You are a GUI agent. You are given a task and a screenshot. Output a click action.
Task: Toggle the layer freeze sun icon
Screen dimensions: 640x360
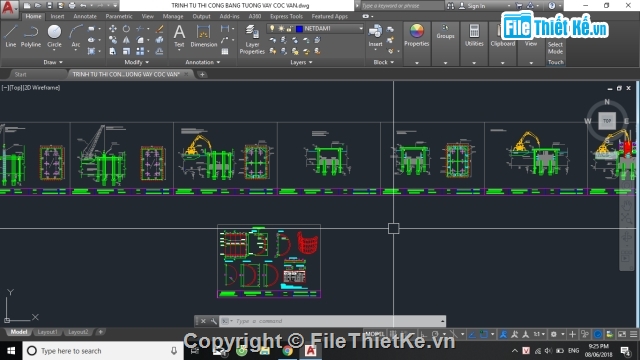click(281, 29)
